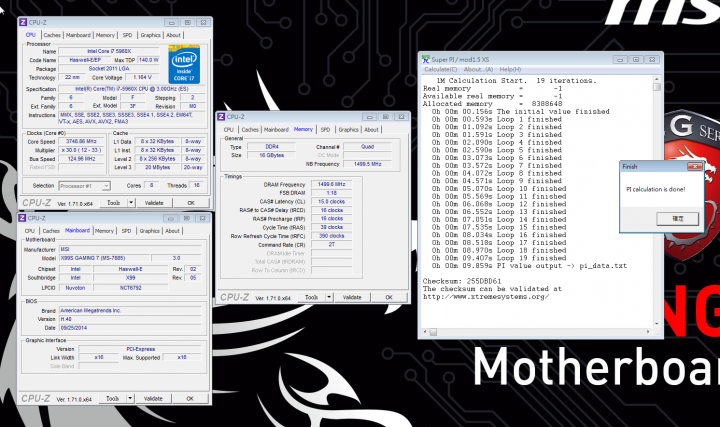Click Validate button in Memory window
The height and width of the screenshot is (427, 720).
click(x=352, y=297)
